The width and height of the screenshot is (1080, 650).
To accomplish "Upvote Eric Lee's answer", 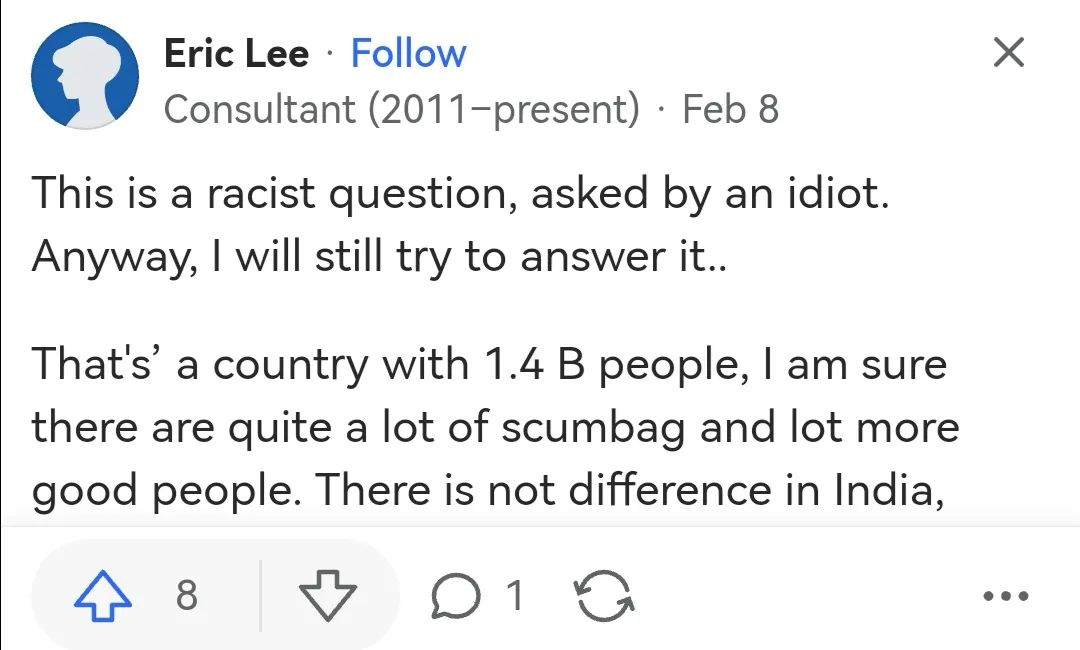I will click(x=104, y=597).
